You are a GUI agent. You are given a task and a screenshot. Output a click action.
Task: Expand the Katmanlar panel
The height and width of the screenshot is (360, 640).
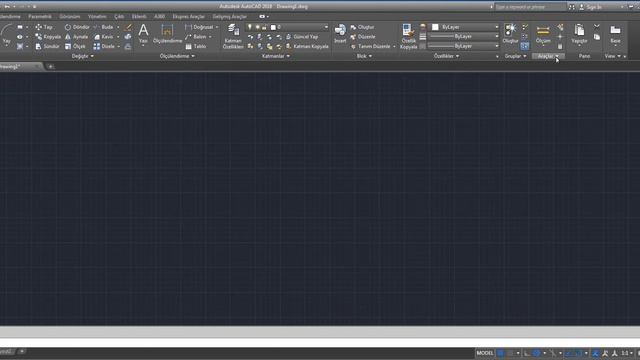(276, 56)
